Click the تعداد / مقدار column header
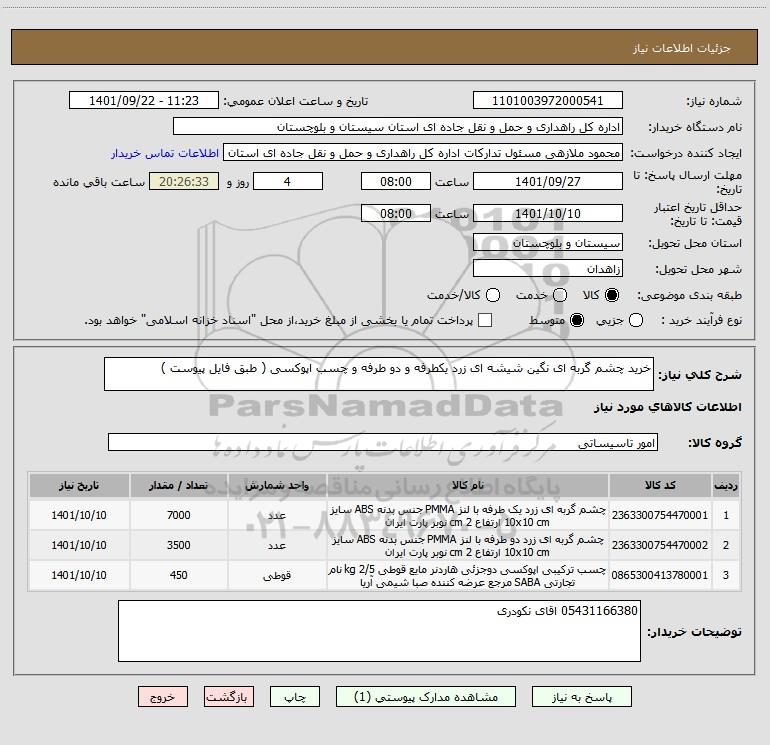The image size is (770, 745). click(x=179, y=485)
